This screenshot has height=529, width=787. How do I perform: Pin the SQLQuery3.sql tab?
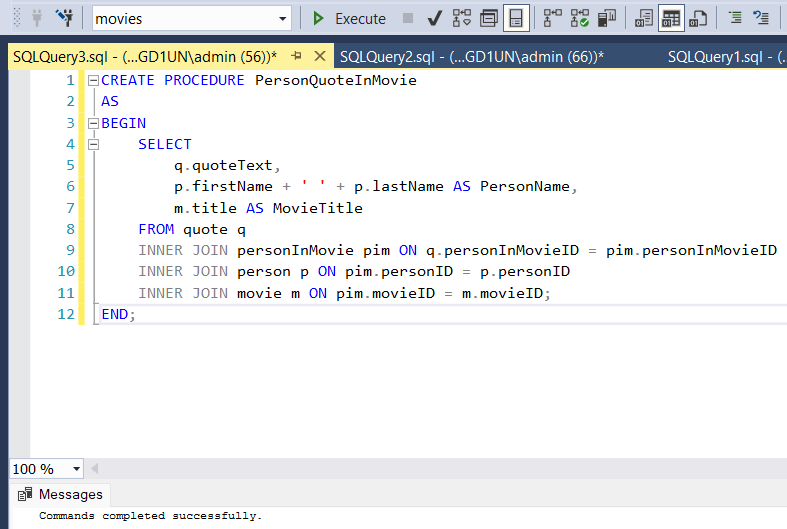[x=297, y=56]
